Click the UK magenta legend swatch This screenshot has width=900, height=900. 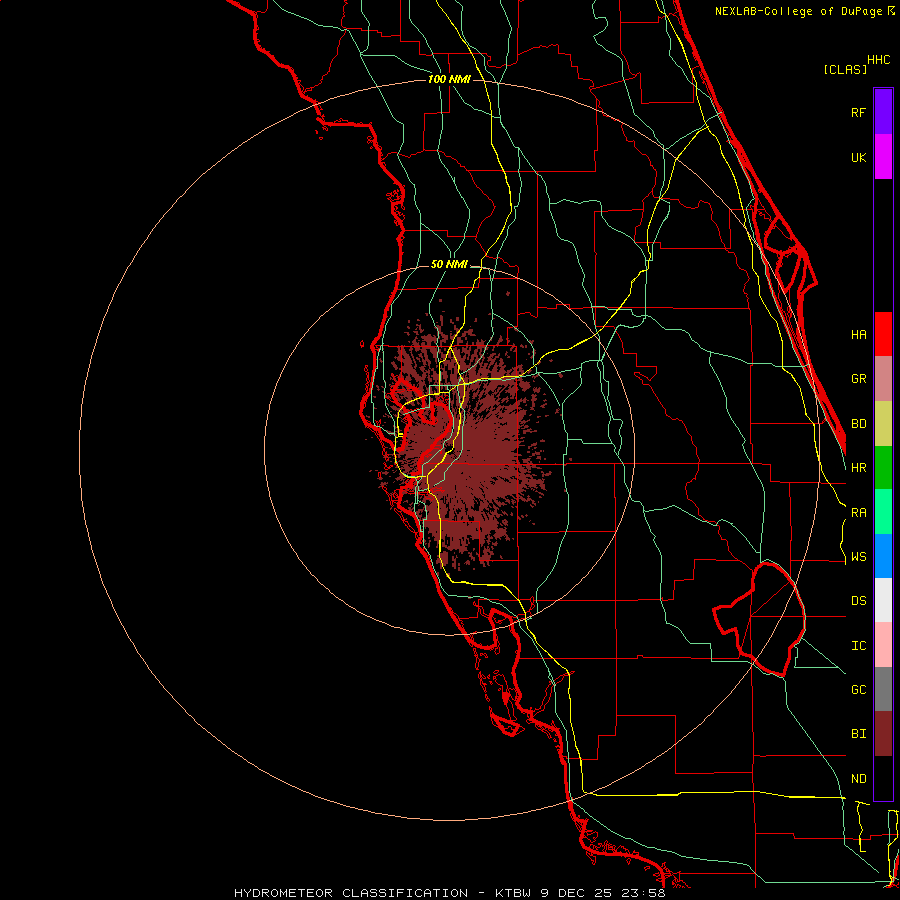click(883, 157)
